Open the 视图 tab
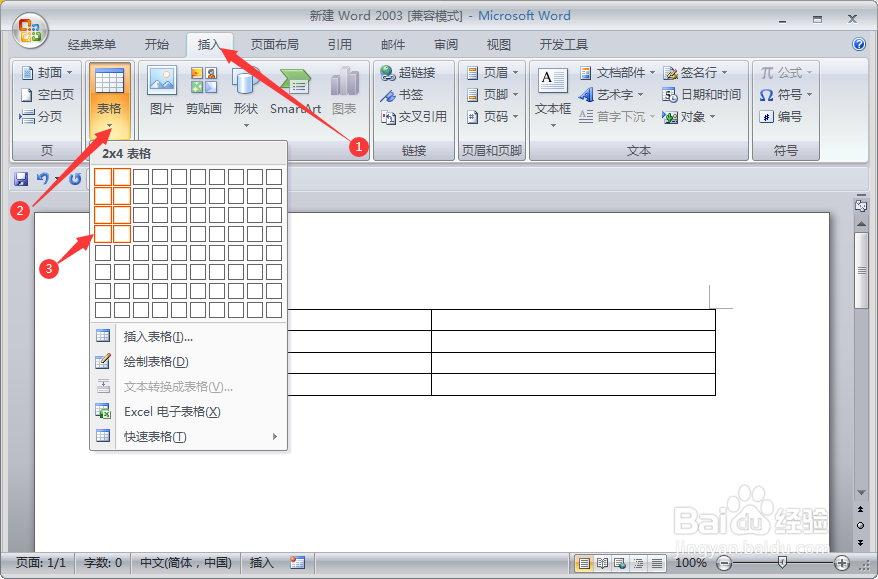The width and height of the screenshot is (878, 579). [498, 45]
